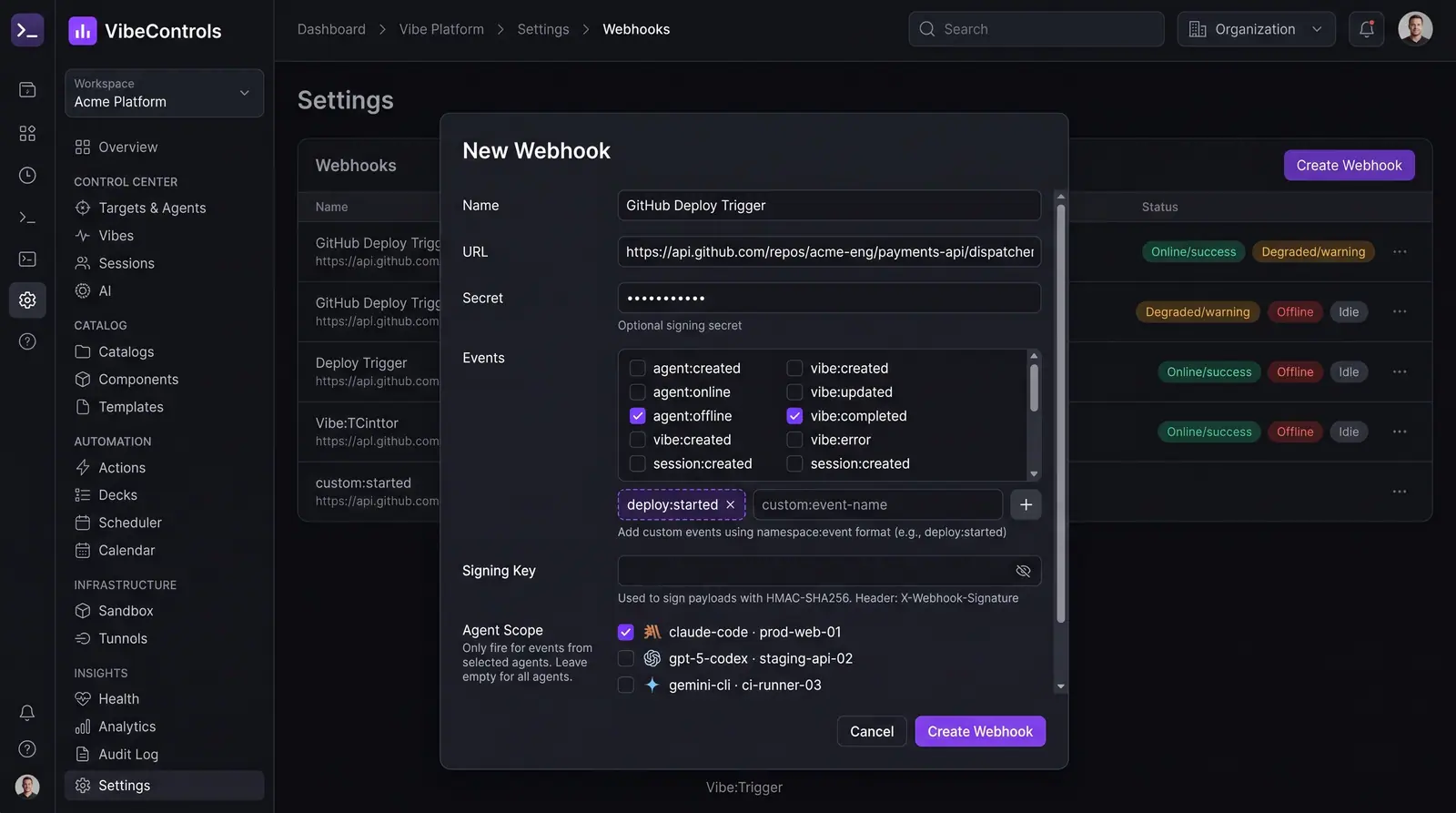Uncheck claude-code prod-web-01 agent scope
Viewport: 1456px width, 813px height.
click(x=626, y=632)
